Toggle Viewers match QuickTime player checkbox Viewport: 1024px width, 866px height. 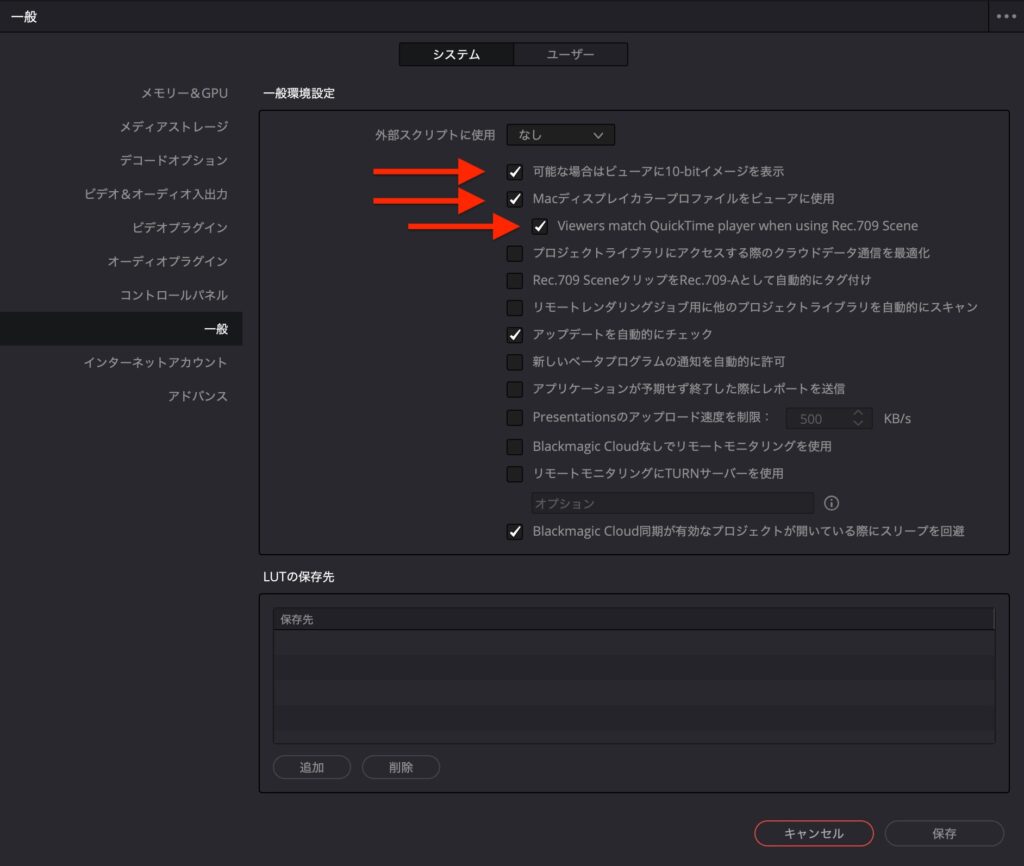pos(540,226)
